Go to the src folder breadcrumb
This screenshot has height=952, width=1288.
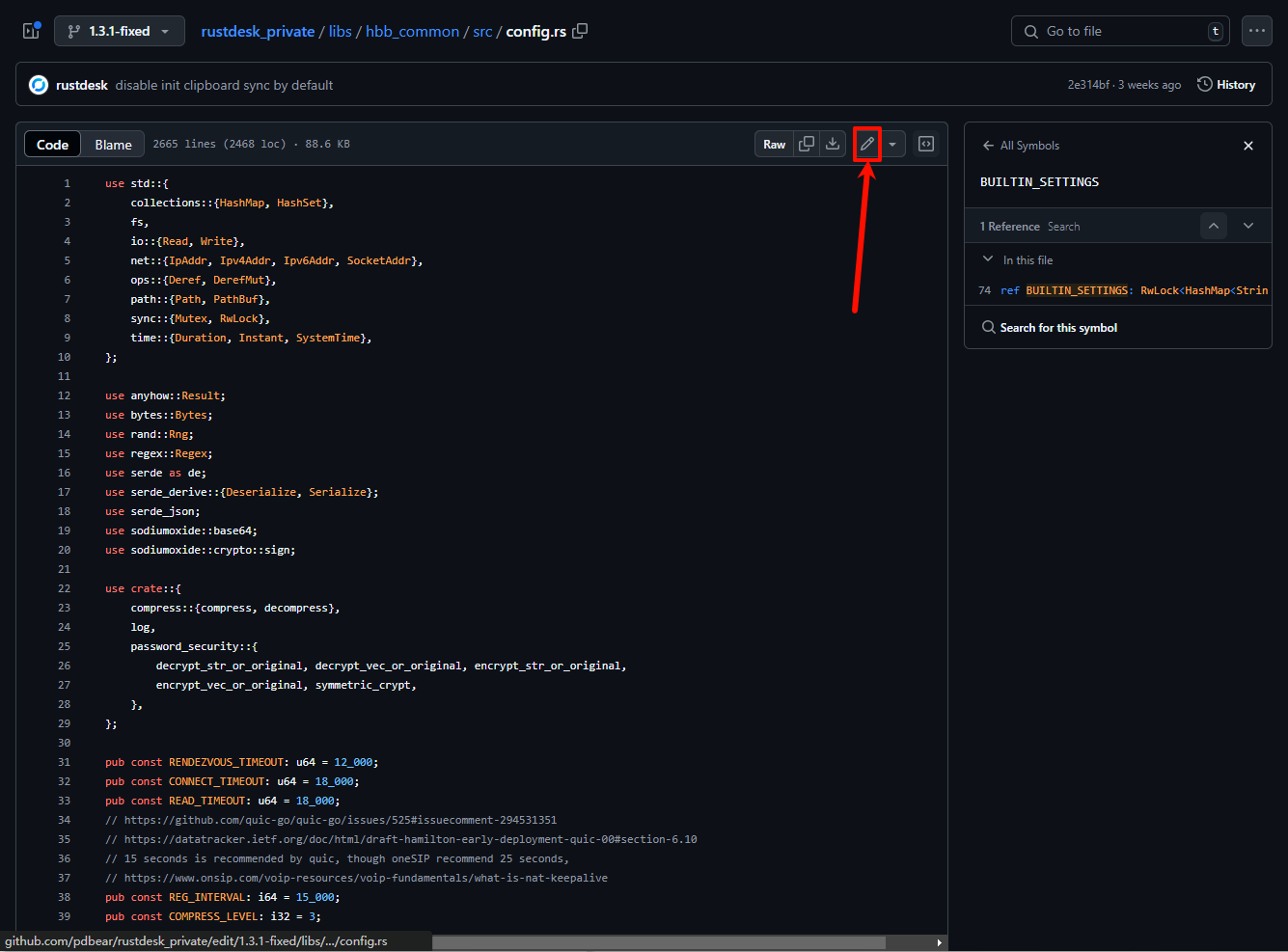[x=482, y=31]
